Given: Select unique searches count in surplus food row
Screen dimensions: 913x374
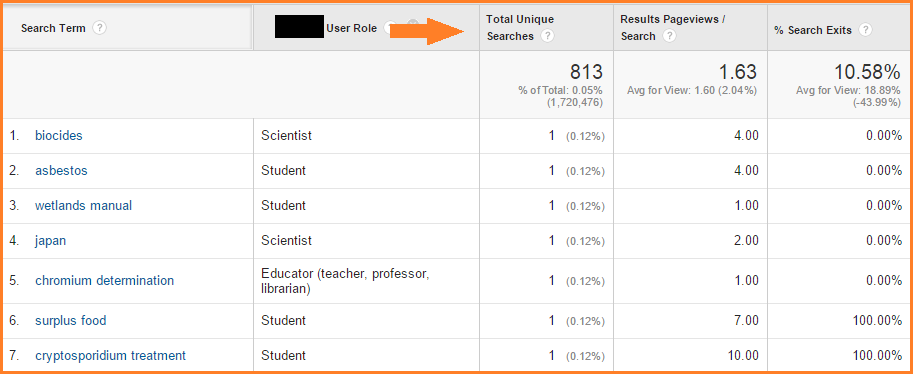Looking at the screenshot, I should 551,321.
